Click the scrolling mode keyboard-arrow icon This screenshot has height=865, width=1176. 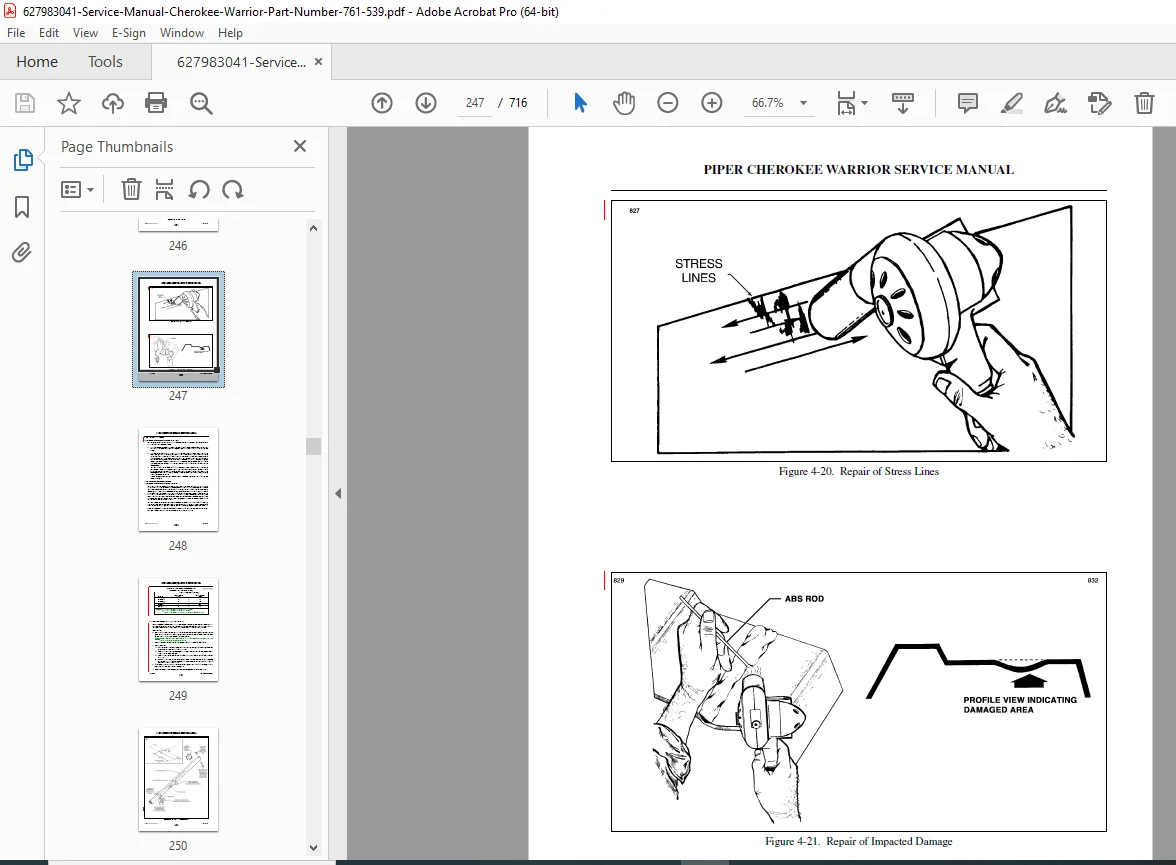(x=902, y=103)
